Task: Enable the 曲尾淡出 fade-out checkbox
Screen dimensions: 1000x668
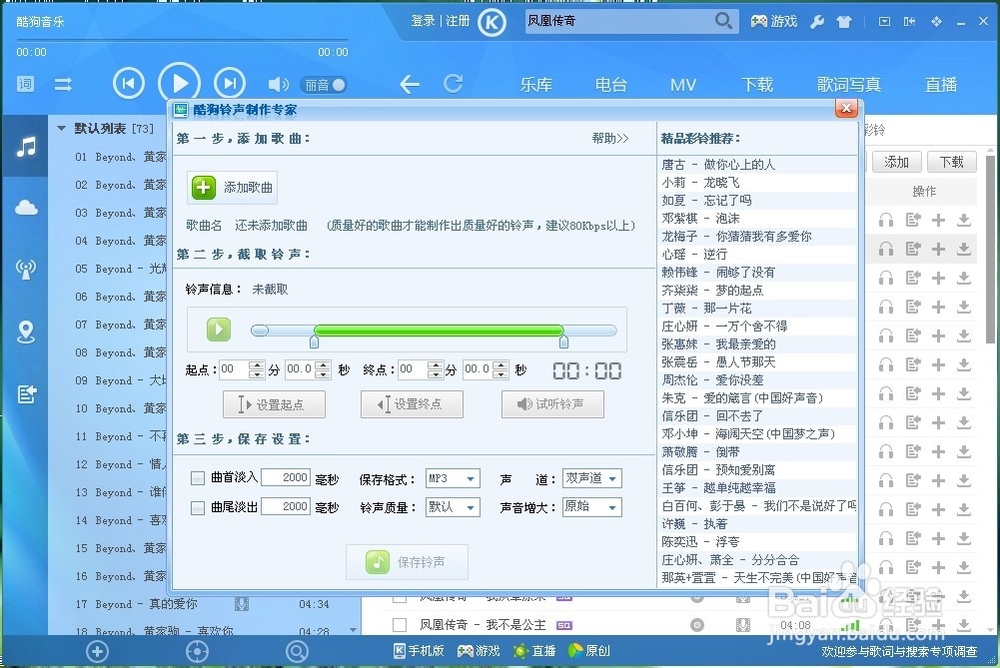Action: [x=197, y=507]
